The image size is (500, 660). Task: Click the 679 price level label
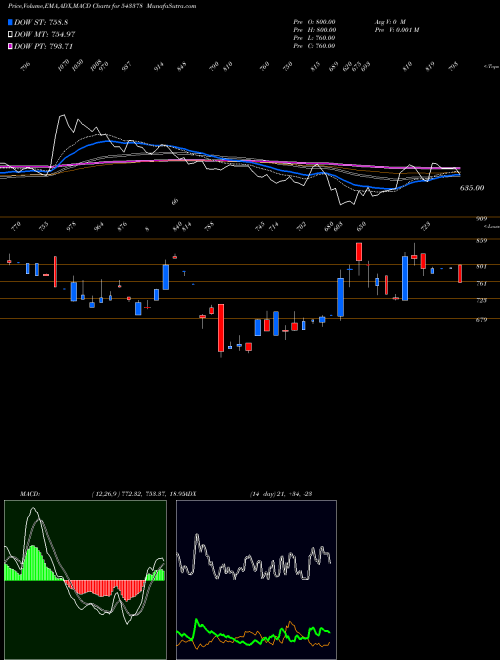[481, 320]
